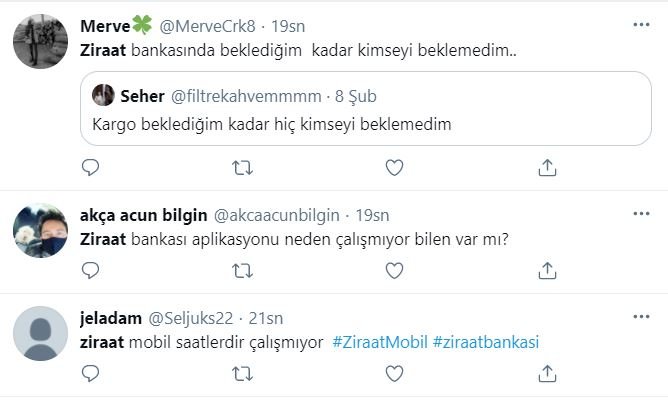Open the #ZiraatMobil hashtag

[x=380, y=342]
